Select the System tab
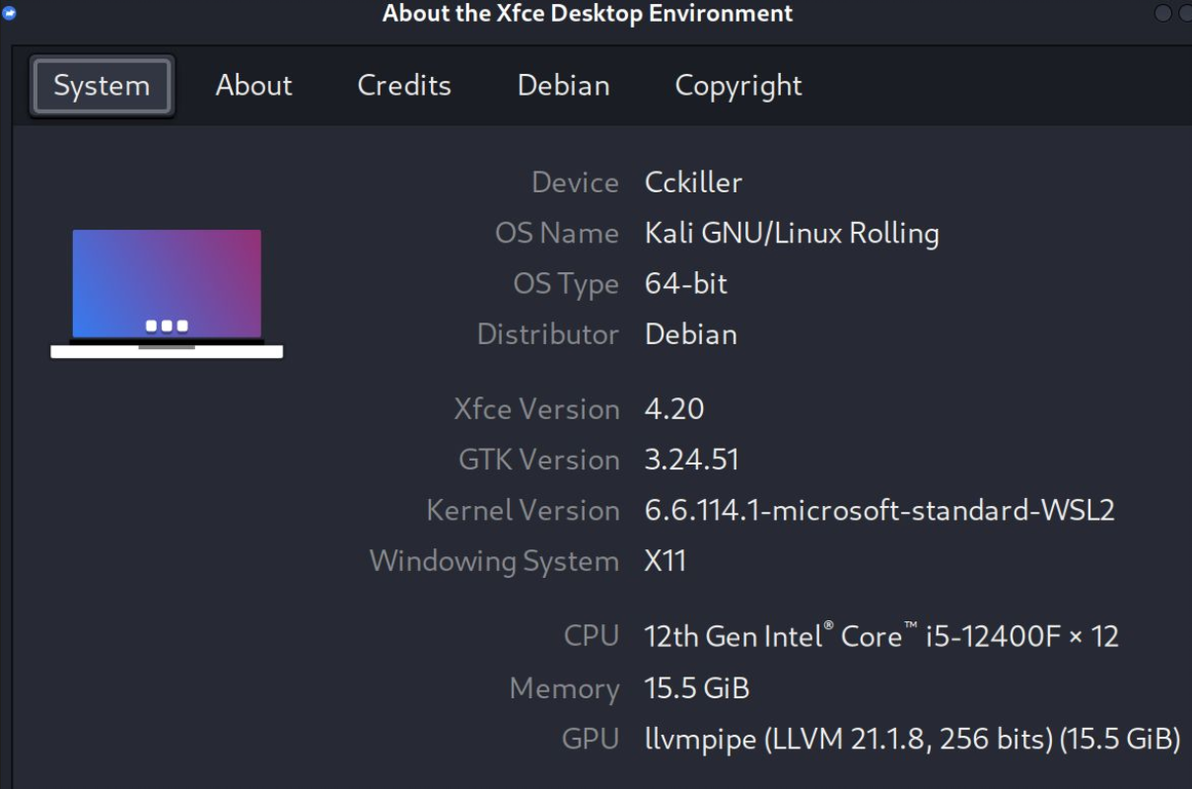The height and width of the screenshot is (789, 1192). (x=102, y=85)
